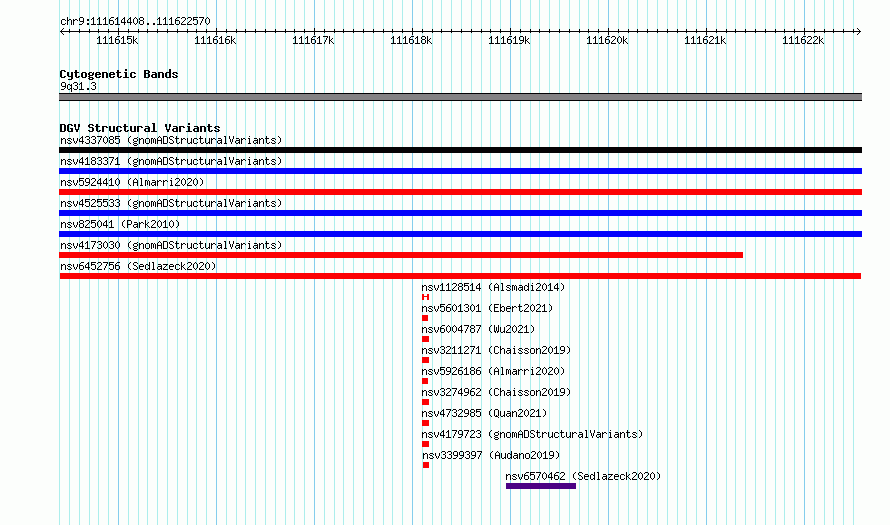This screenshot has width=890, height=525.
Task: Click the 111622k ruler tick label
Action: coord(803,40)
